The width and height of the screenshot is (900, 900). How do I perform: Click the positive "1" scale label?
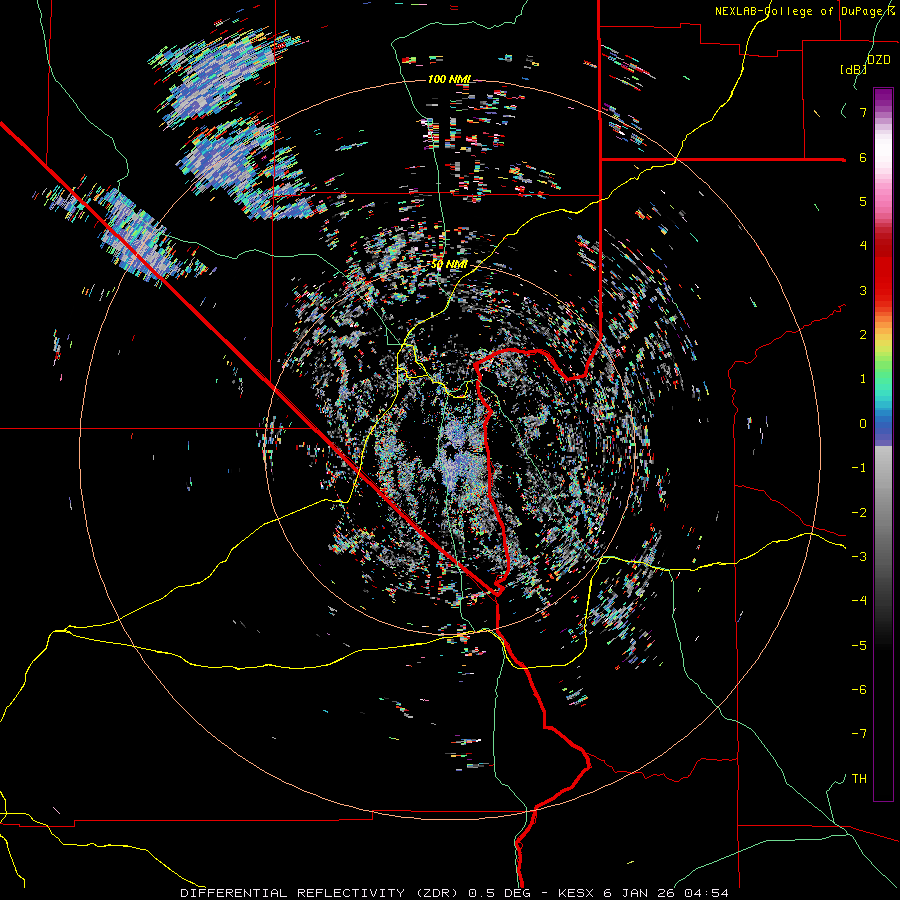(x=863, y=379)
